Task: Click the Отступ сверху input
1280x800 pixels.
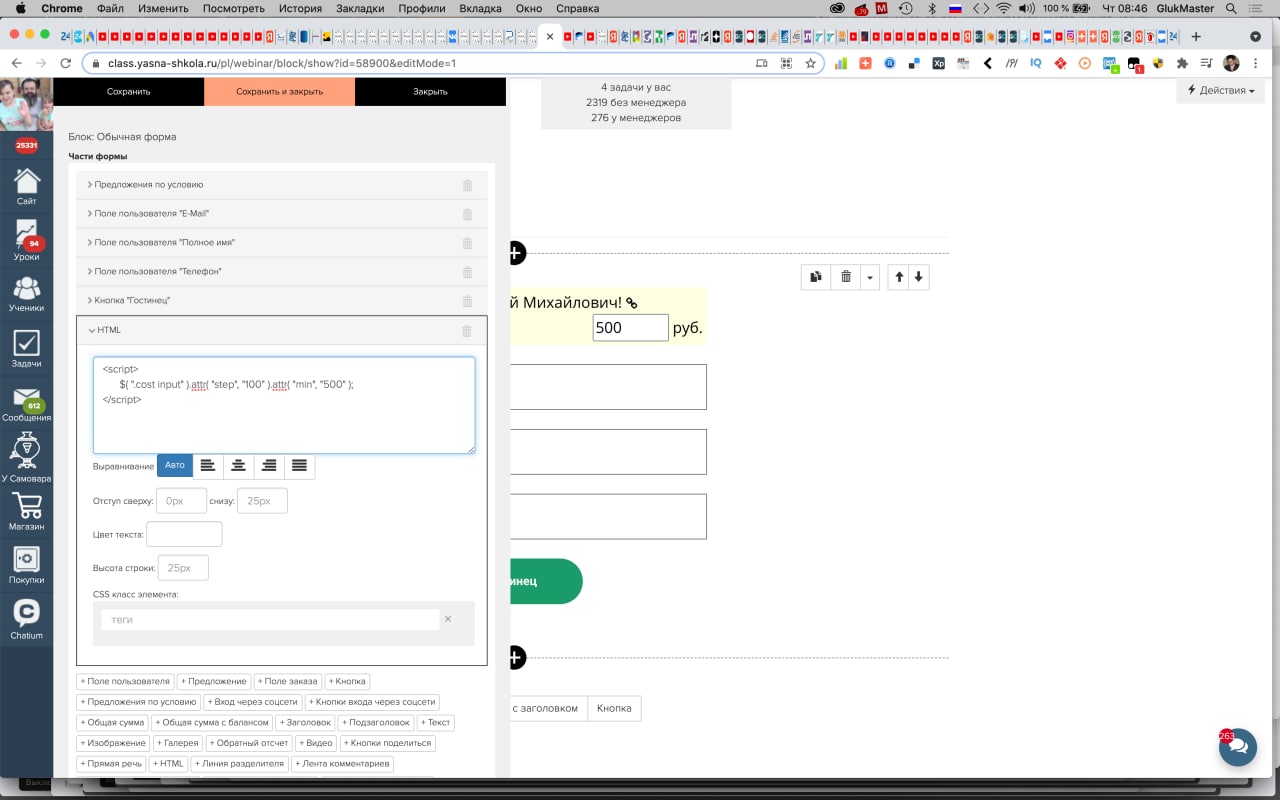Action: click(182, 500)
